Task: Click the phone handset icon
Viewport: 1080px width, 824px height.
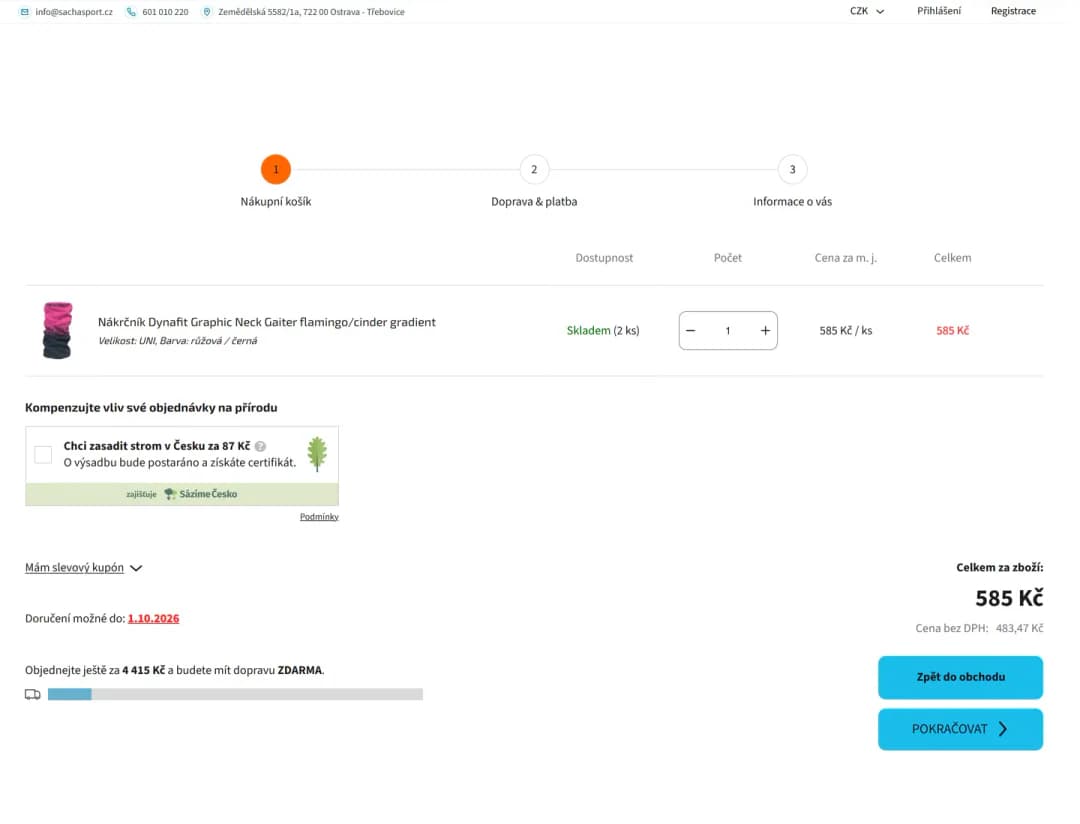Action: coord(131,12)
